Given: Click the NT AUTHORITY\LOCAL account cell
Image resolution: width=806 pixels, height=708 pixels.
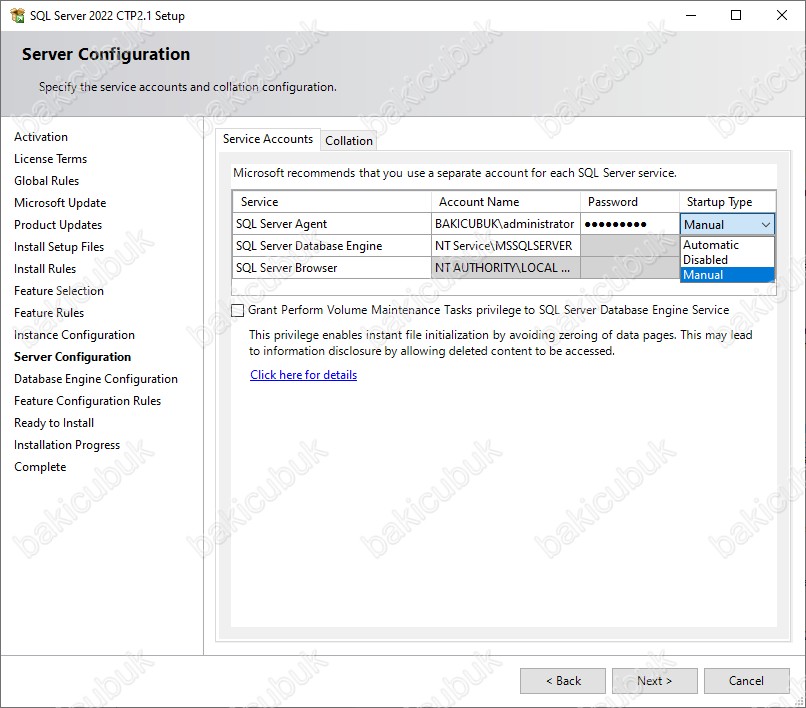Looking at the screenshot, I should pyautogui.click(x=506, y=268).
